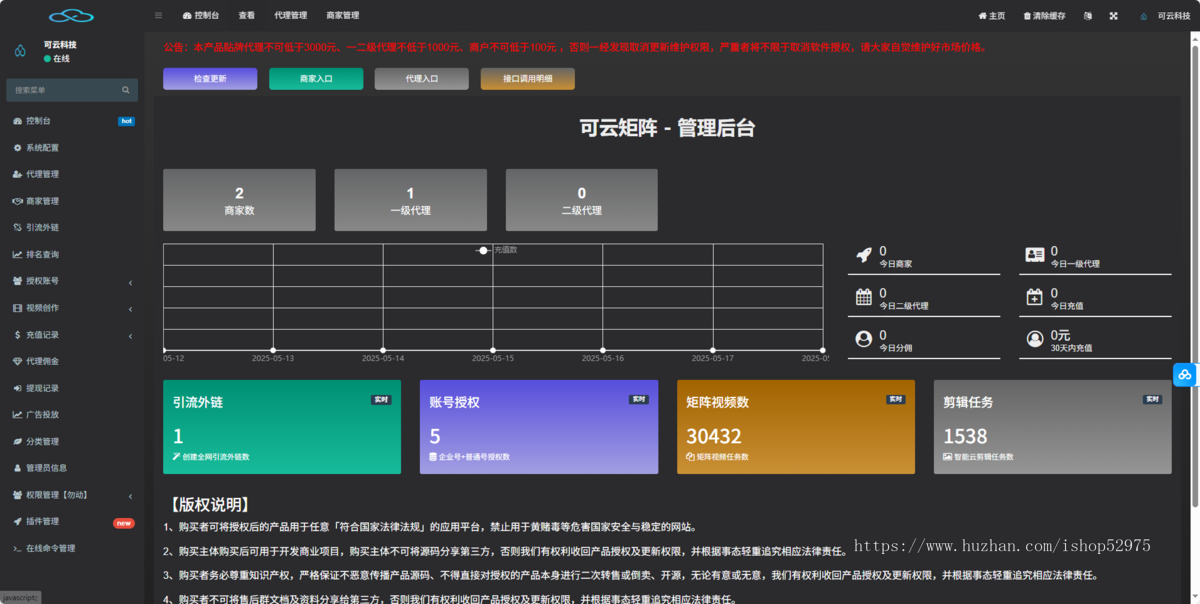
Task: Click the 插件管理 rocket icon in sidebar
Action: pos(17,521)
